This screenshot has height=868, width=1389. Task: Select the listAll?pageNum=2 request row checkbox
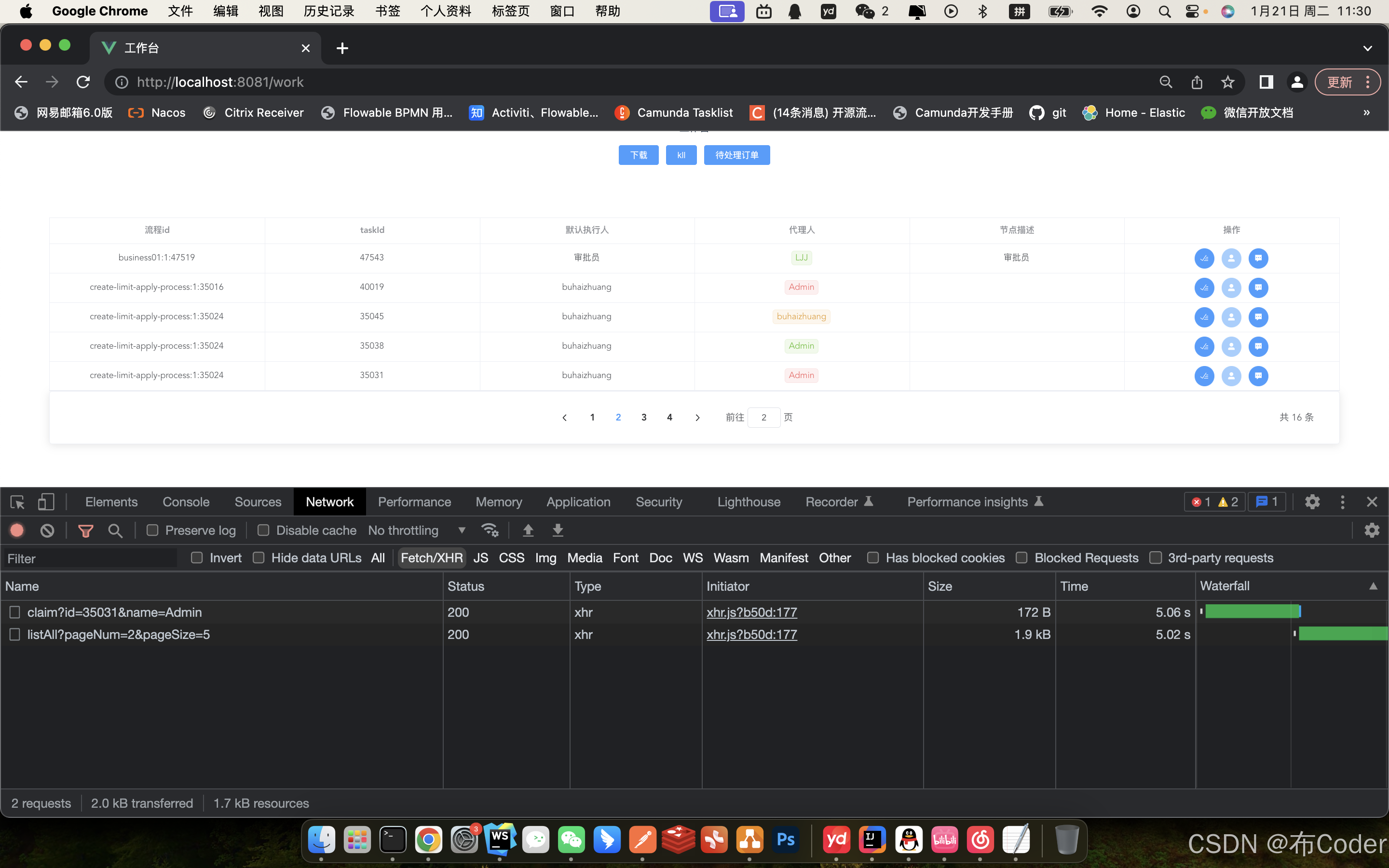[15, 635]
